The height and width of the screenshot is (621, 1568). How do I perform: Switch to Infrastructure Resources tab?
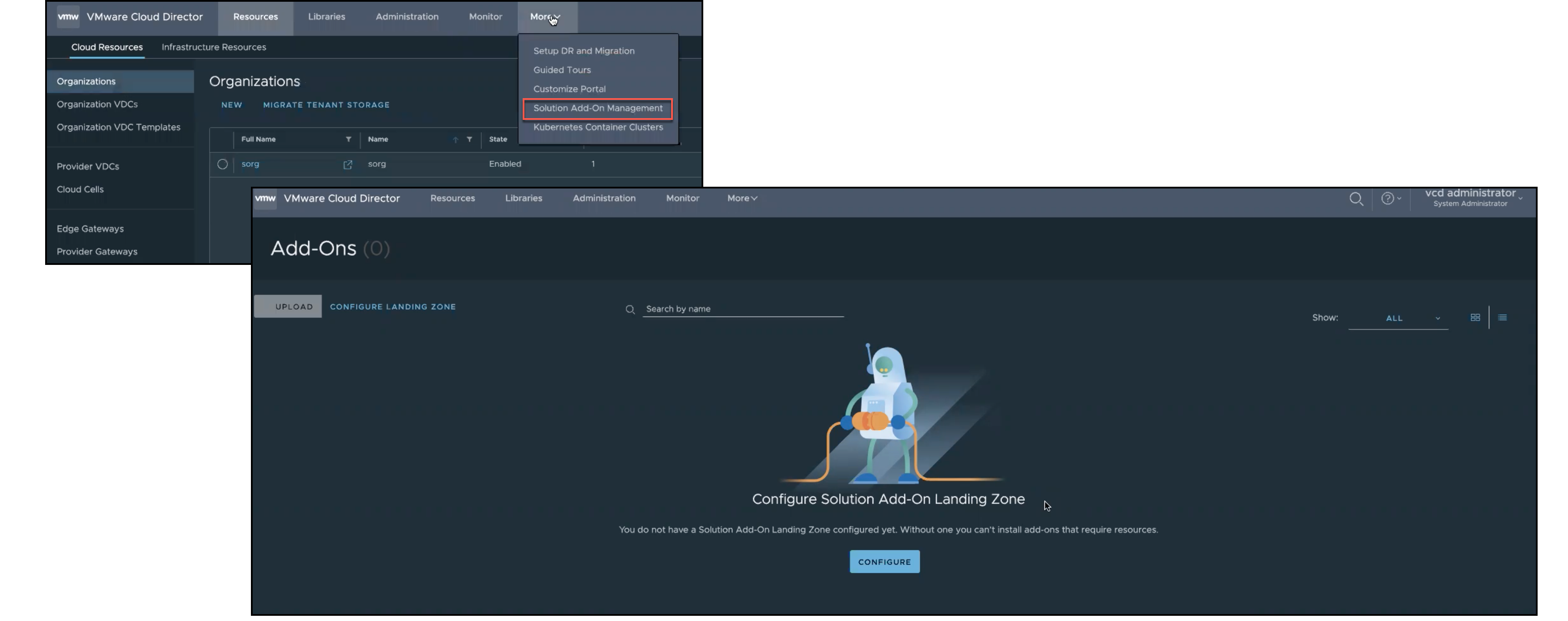click(214, 47)
